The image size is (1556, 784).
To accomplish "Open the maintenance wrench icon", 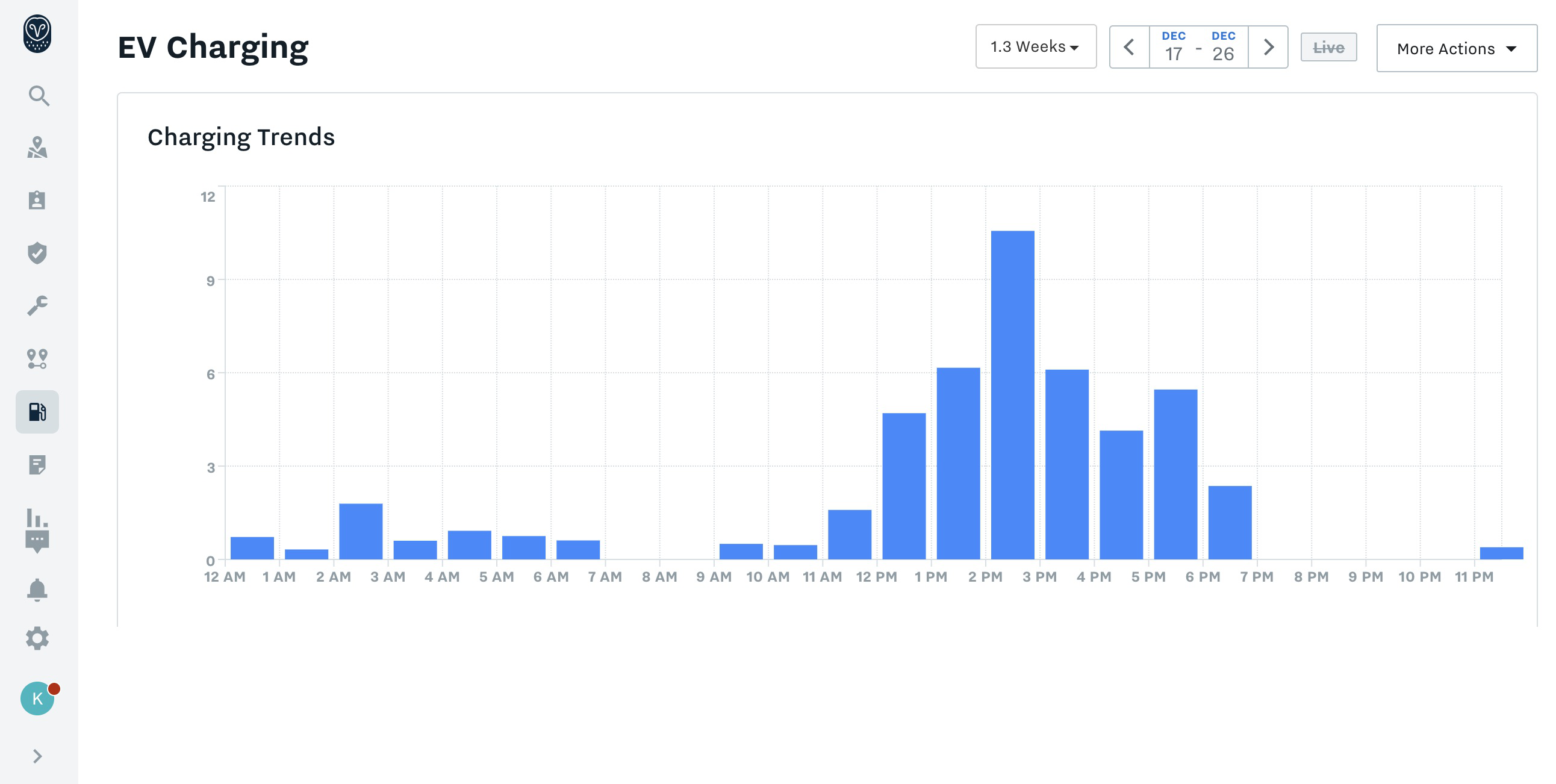I will pos(37,306).
